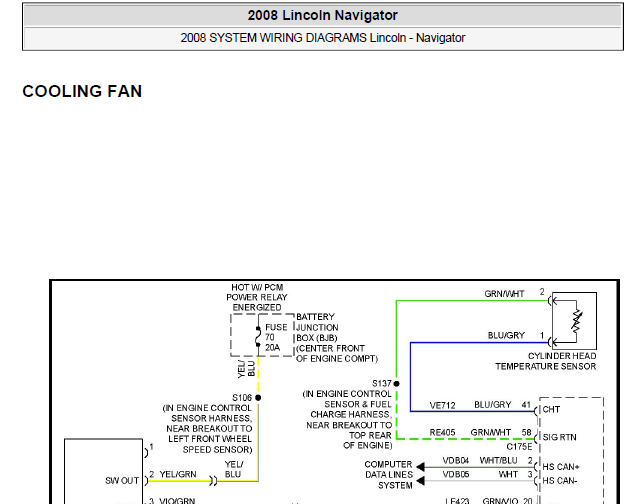This screenshot has width=636, height=504.
Task: Select the '2008 SYSTEM WIRING DIAGRAMS Lincoln - Navigator' subtitle
Action: tap(322, 38)
